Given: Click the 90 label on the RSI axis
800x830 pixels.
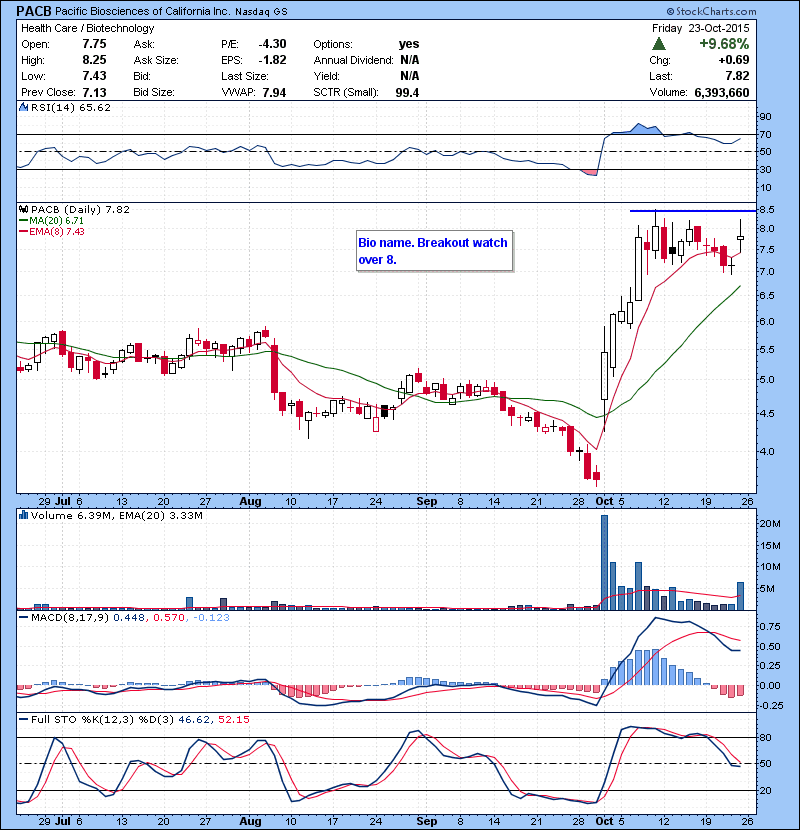Looking at the screenshot, I should [x=766, y=117].
